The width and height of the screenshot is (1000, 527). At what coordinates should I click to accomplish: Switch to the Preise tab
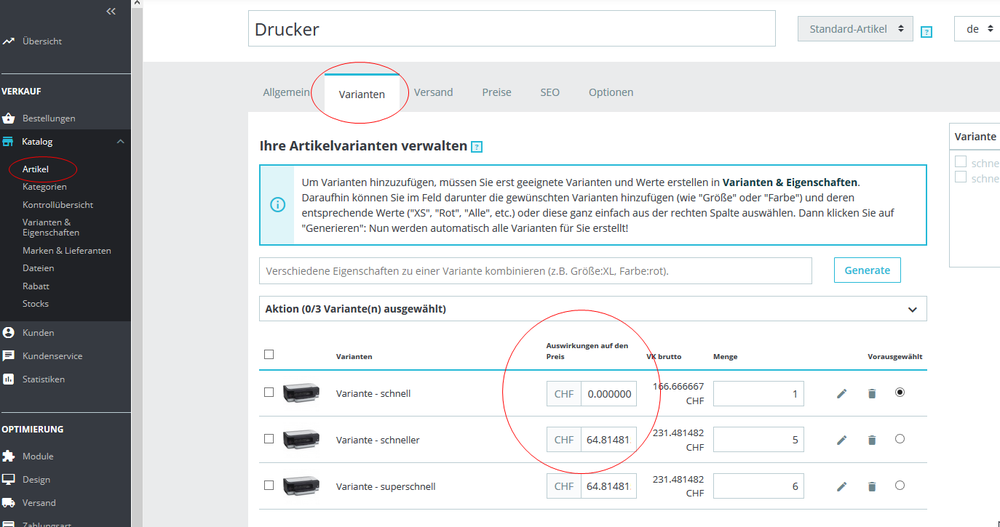click(x=497, y=93)
